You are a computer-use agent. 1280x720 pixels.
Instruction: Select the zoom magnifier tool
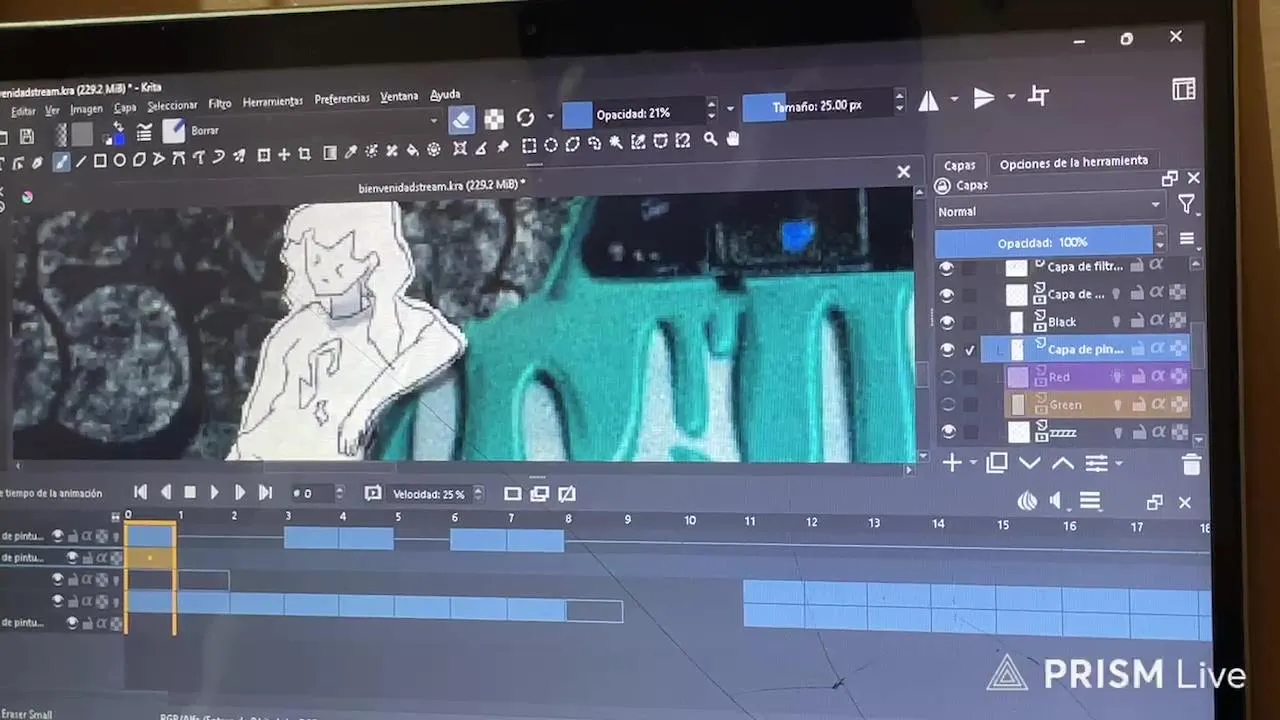(710, 140)
